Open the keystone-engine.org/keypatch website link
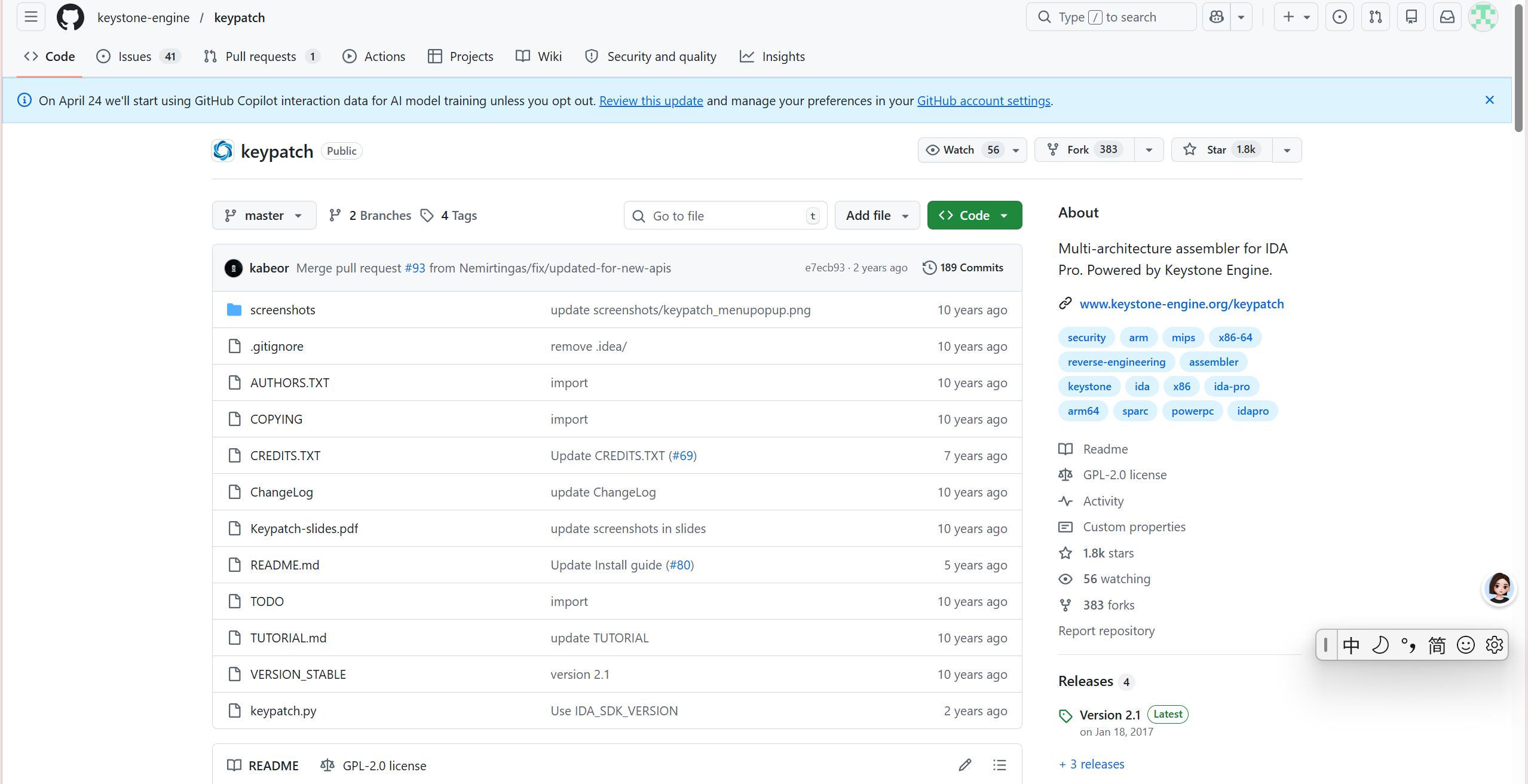The image size is (1528, 784). point(1181,304)
